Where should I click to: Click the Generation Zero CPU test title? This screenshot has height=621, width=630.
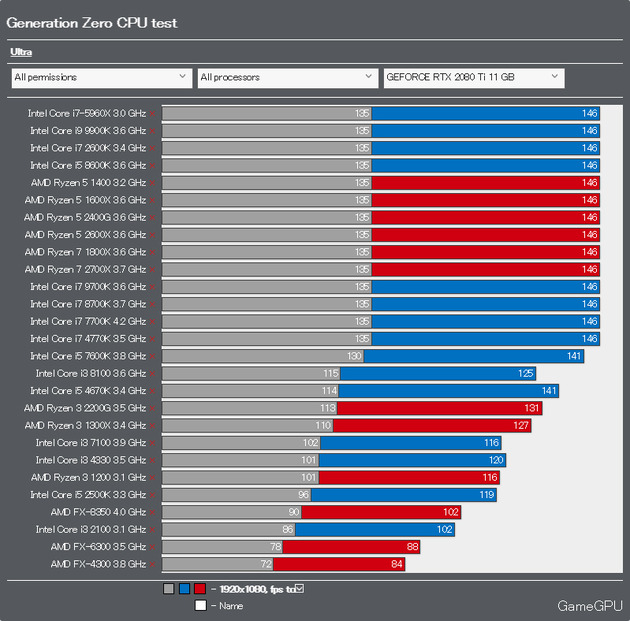(92, 22)
